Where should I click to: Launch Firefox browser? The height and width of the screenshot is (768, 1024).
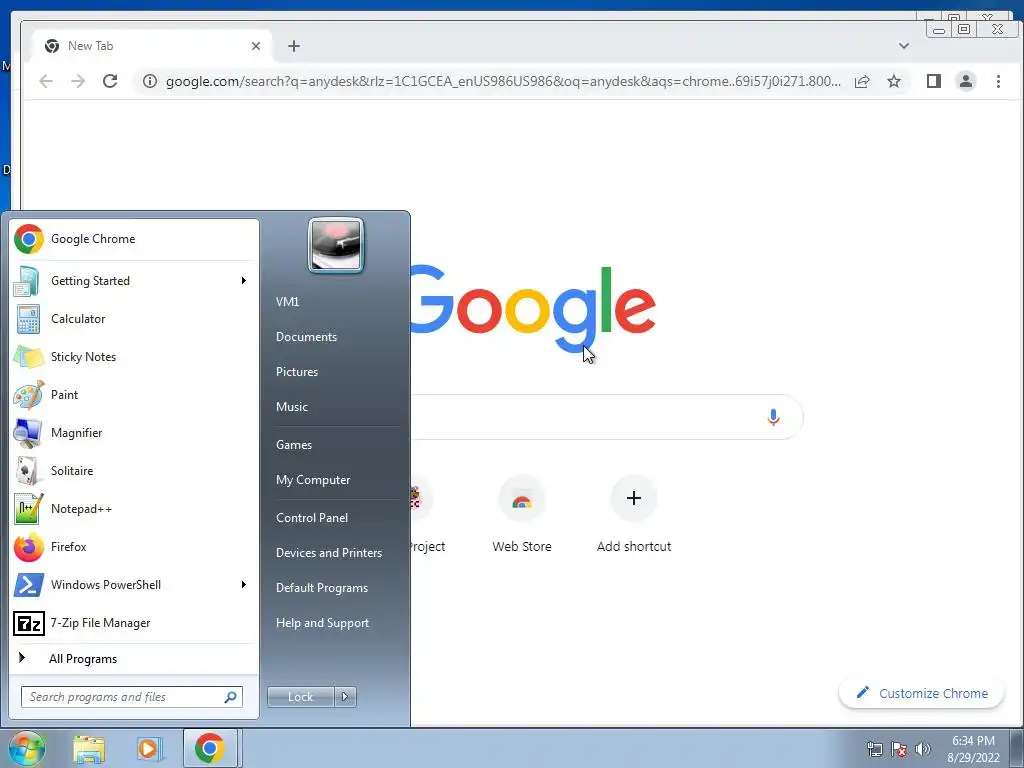coord(134,547)
